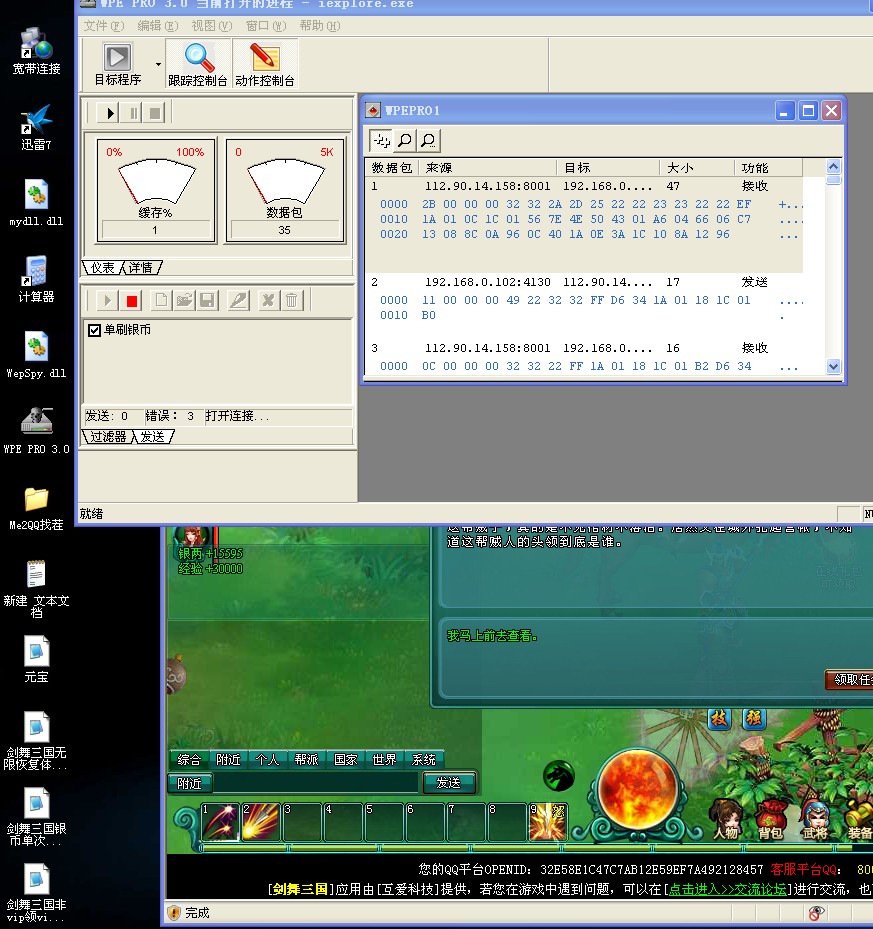This screenshot has height=929, width=873.
Task: Click the 数据包 column header
Action: pos(392,168)
